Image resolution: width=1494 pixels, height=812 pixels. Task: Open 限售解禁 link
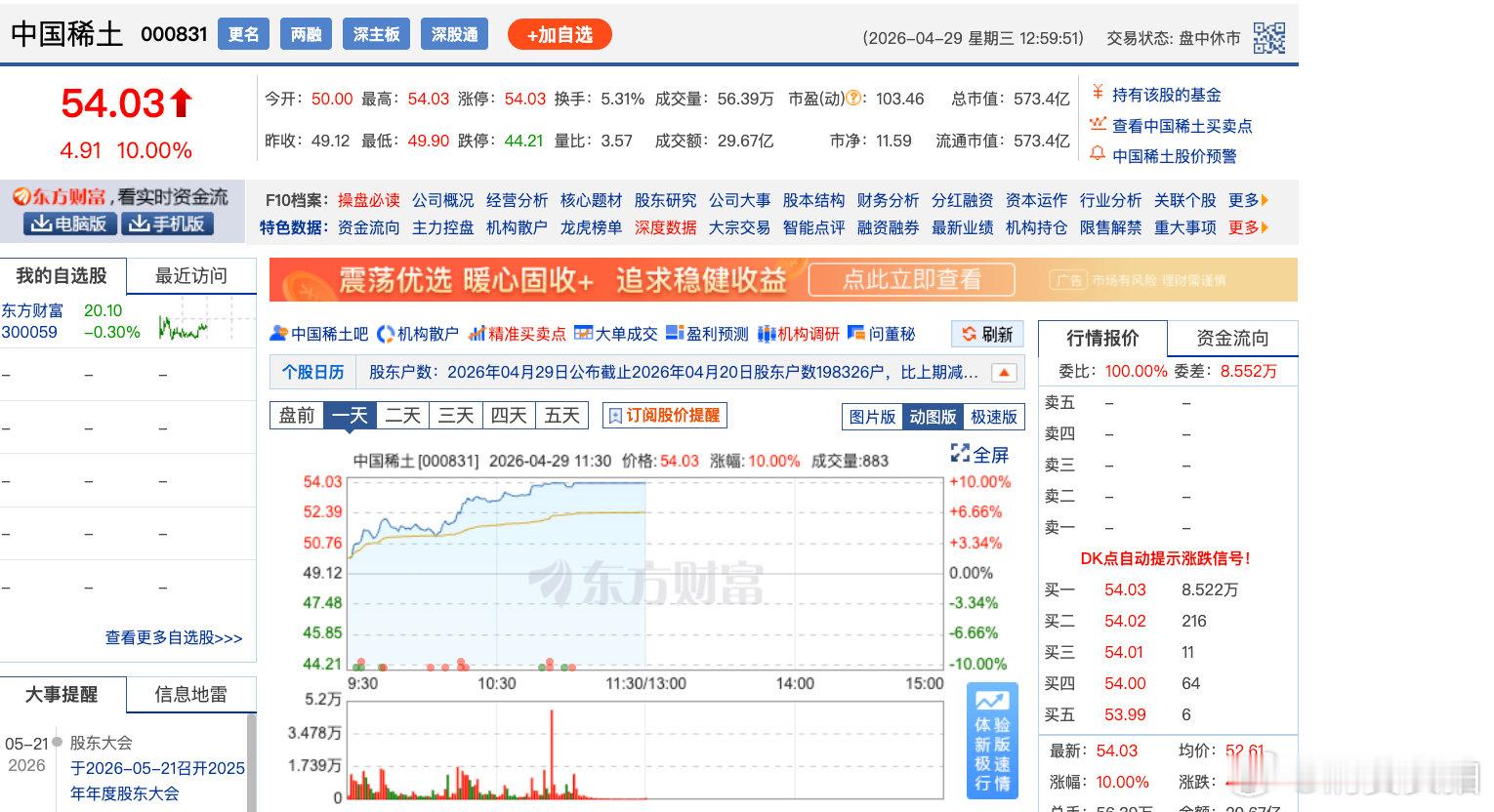pos(1110,227)
